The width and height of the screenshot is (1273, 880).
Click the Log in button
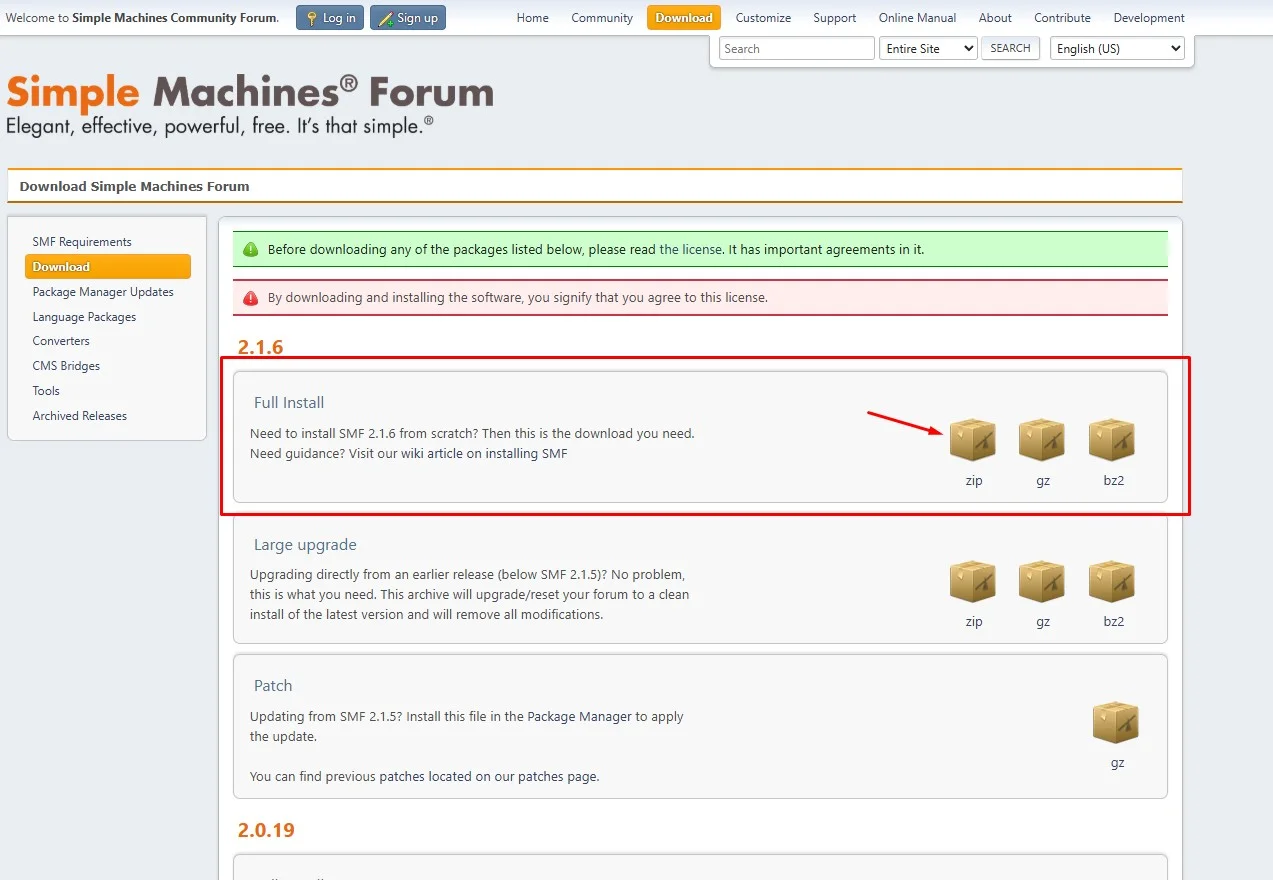coord(330,18)
